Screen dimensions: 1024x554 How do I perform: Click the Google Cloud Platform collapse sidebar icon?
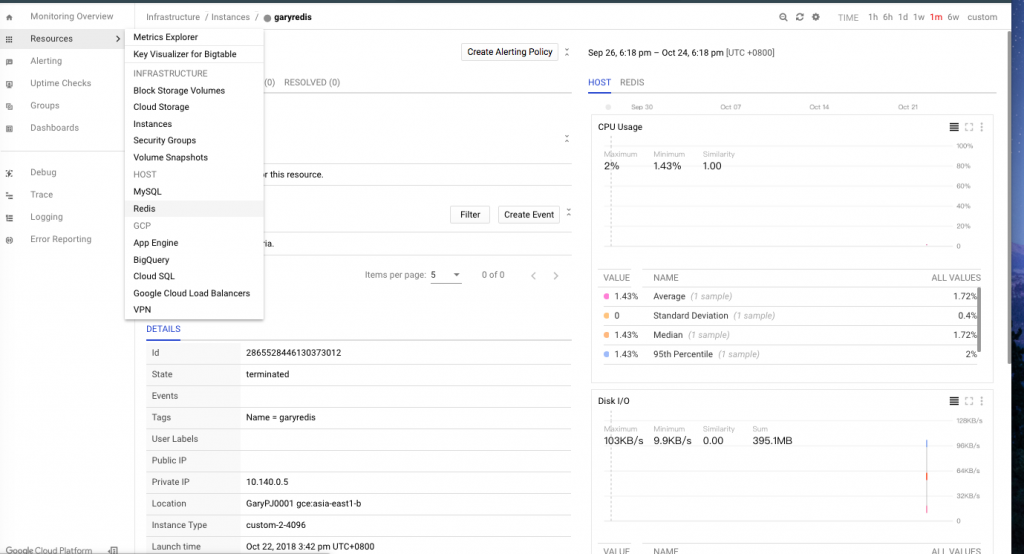click(113, 550)
